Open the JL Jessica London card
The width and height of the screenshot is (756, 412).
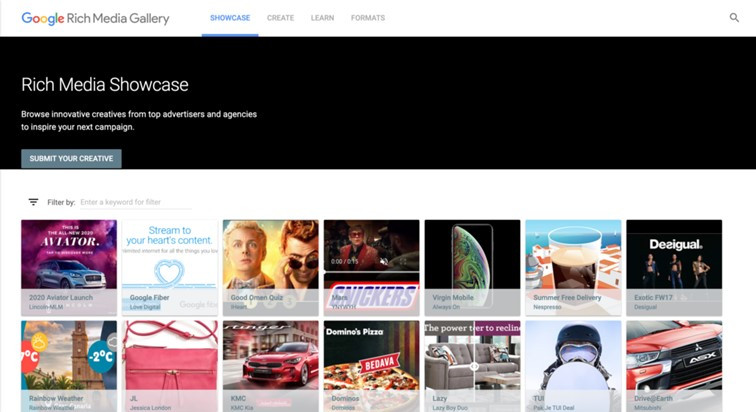pyautogui.click(x=170, y=366)
